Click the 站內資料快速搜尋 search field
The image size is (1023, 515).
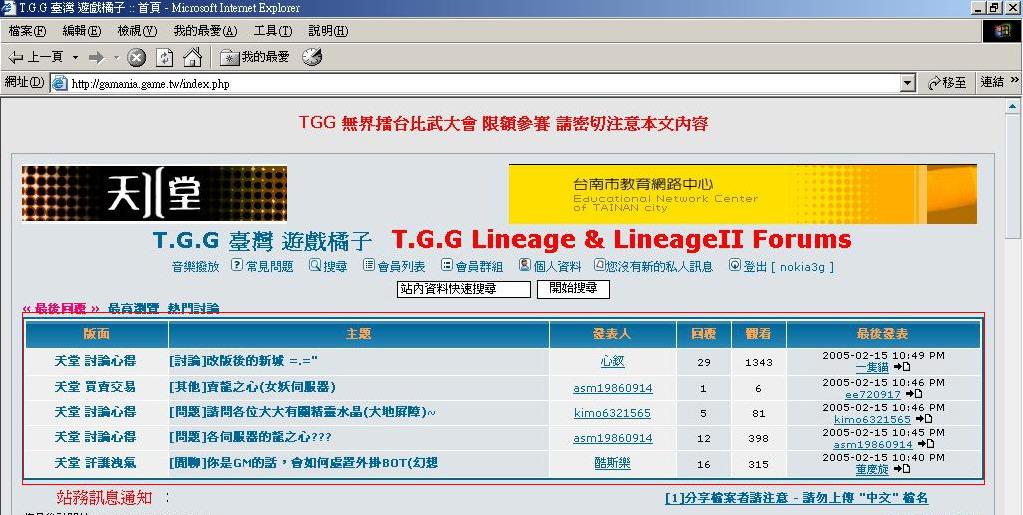click(464, 289)
